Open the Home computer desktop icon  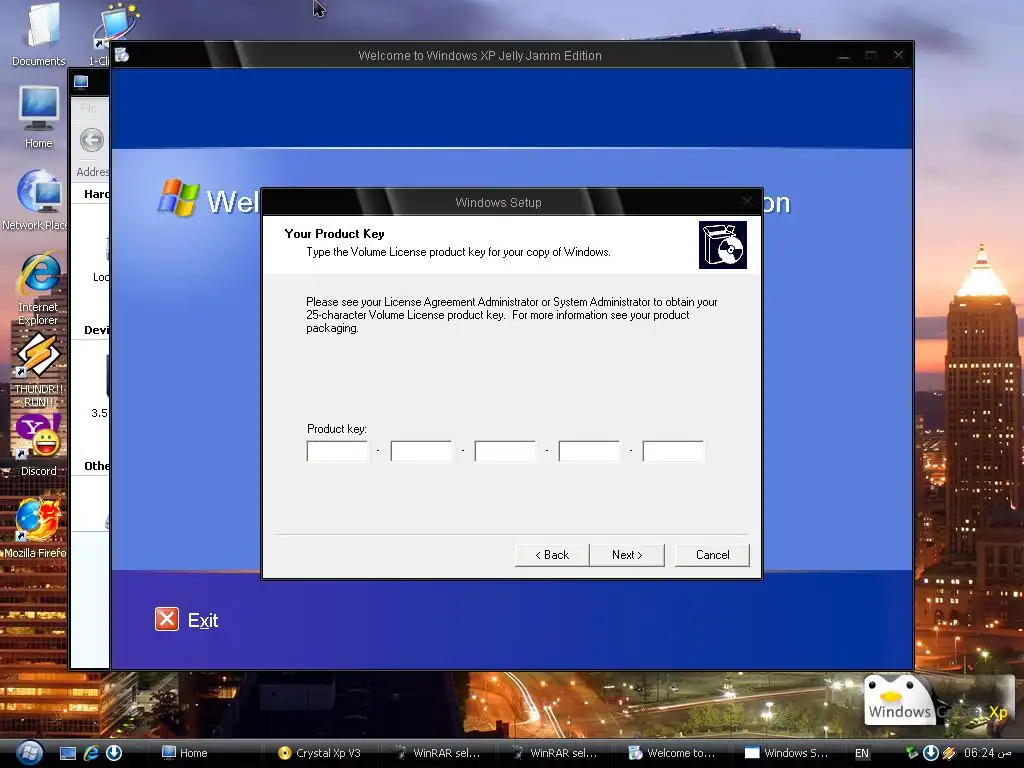pos(39,118)
